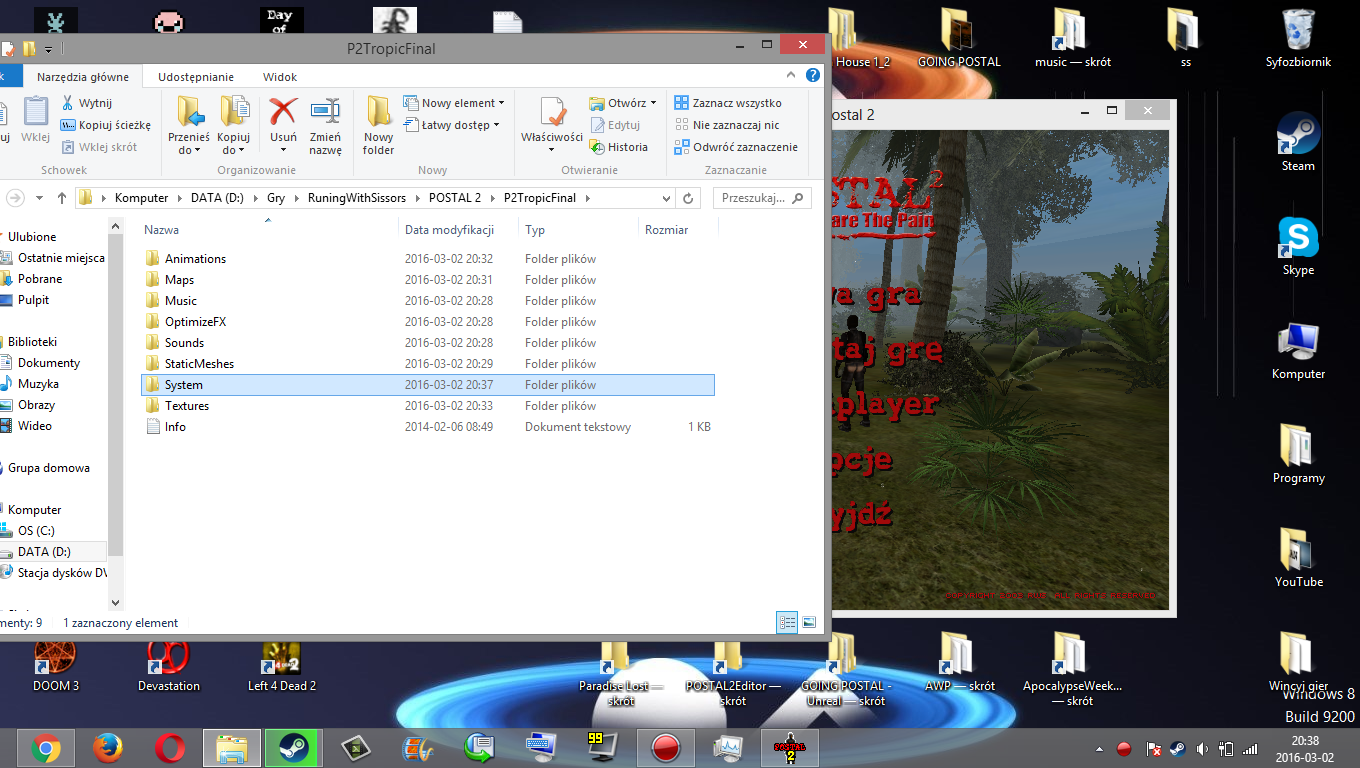Select the Music folder
This screenshot has height=768, width=1360.
181,301
